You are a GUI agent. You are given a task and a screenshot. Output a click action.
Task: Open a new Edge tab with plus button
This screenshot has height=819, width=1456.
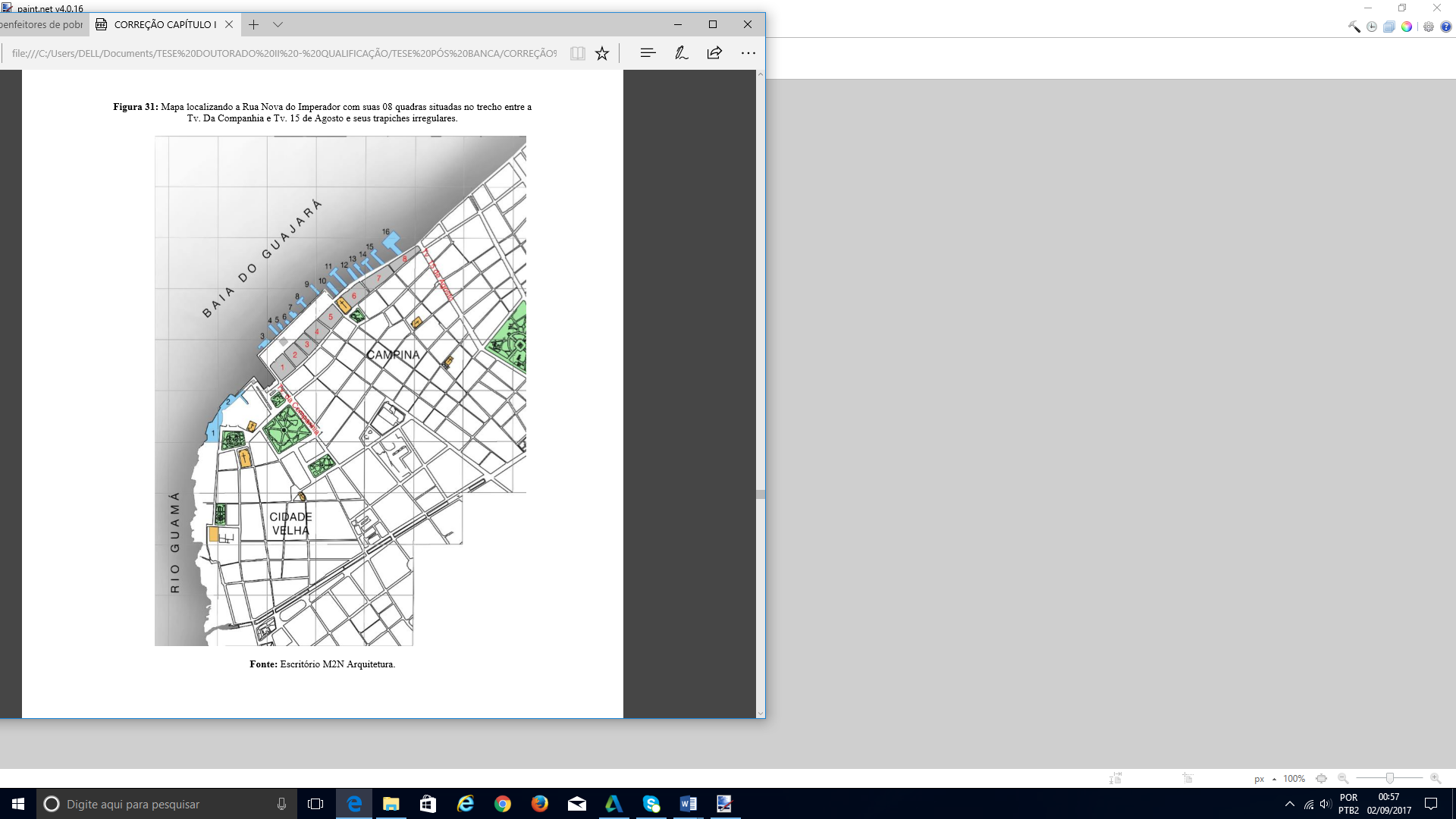click(x=253, y=24)
